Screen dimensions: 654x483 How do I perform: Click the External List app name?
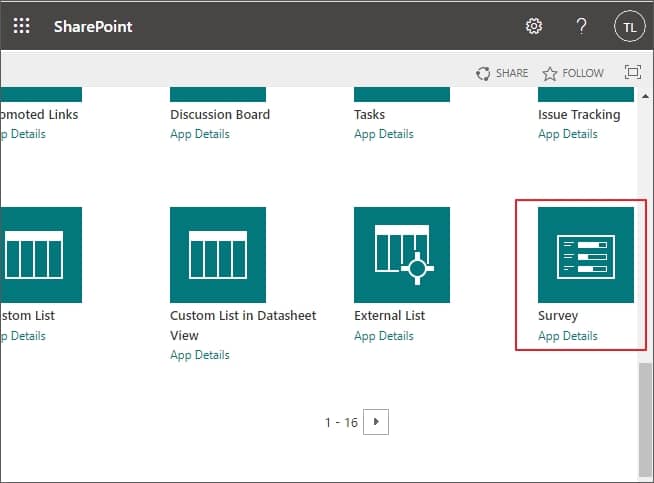(x=390, y=316)
